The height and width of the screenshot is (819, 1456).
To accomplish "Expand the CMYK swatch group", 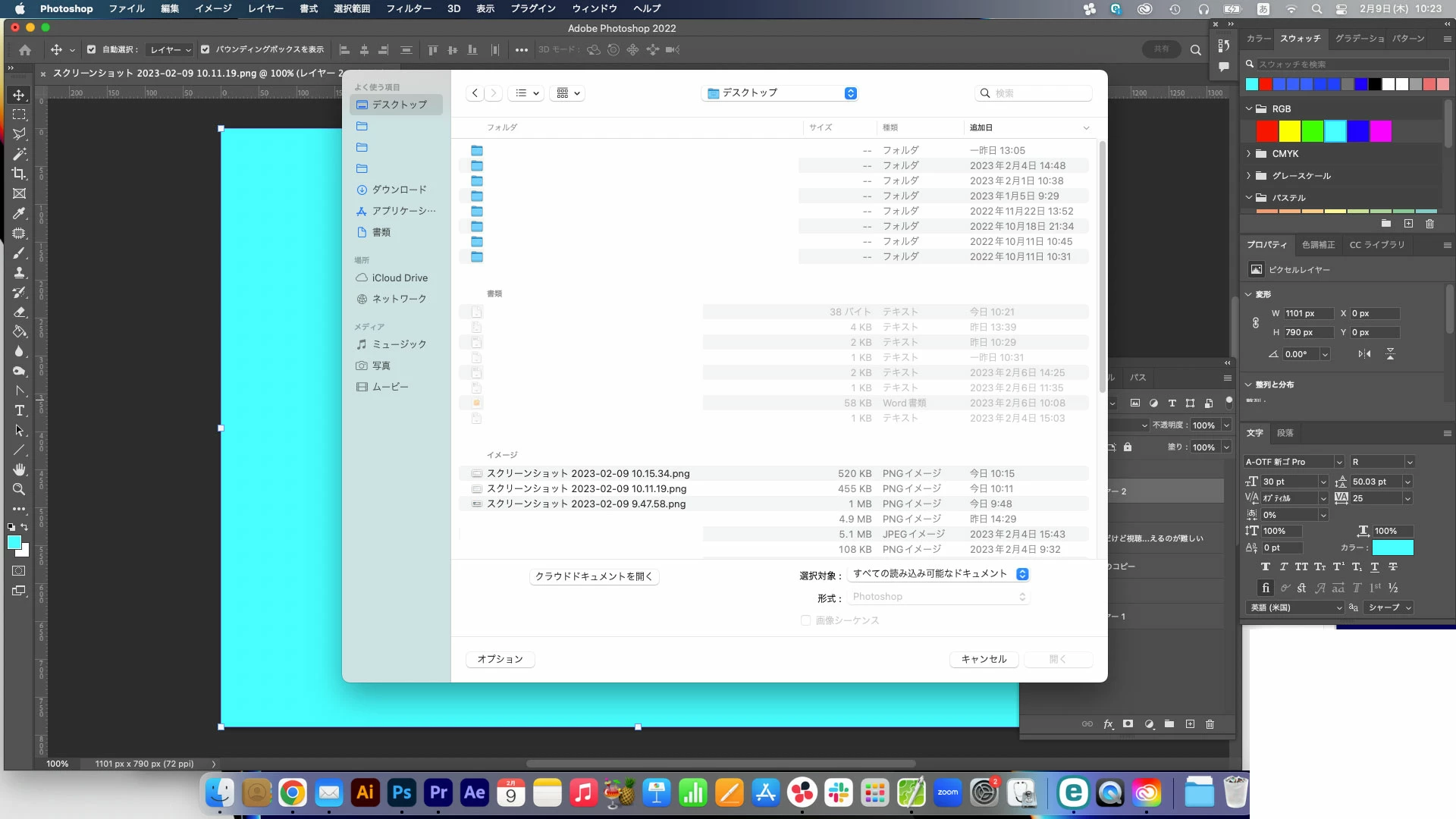I will pos(1248,154).
